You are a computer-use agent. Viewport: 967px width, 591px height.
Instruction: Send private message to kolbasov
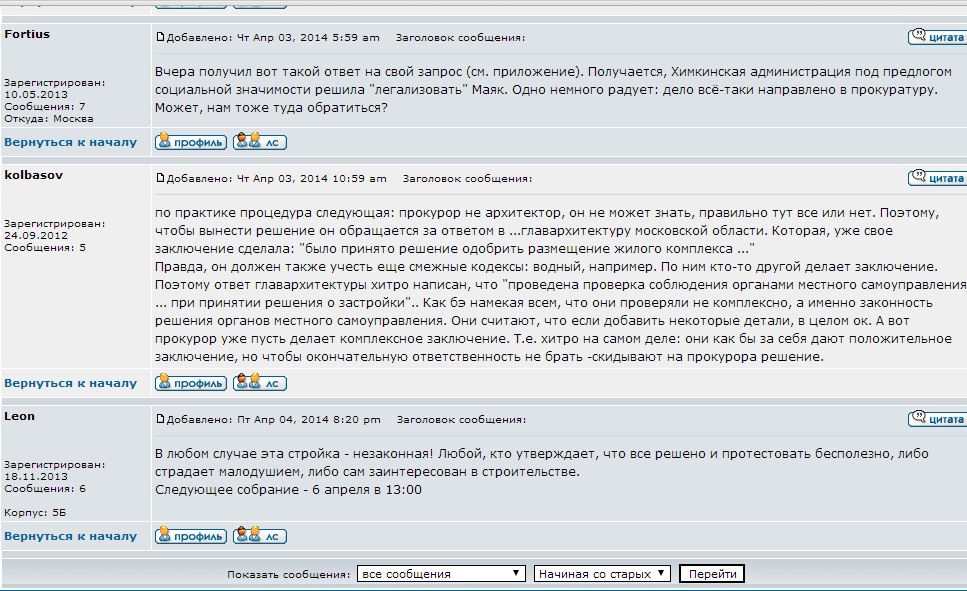click(260, 382)
